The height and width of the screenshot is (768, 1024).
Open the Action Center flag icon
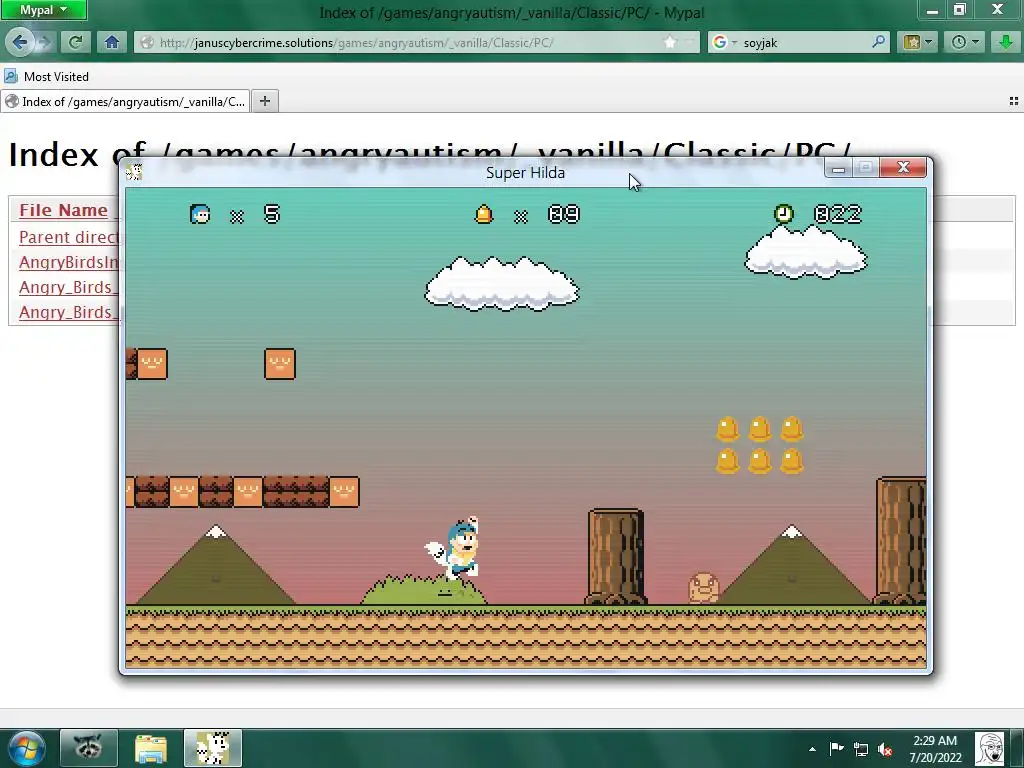tap(836, 749)
